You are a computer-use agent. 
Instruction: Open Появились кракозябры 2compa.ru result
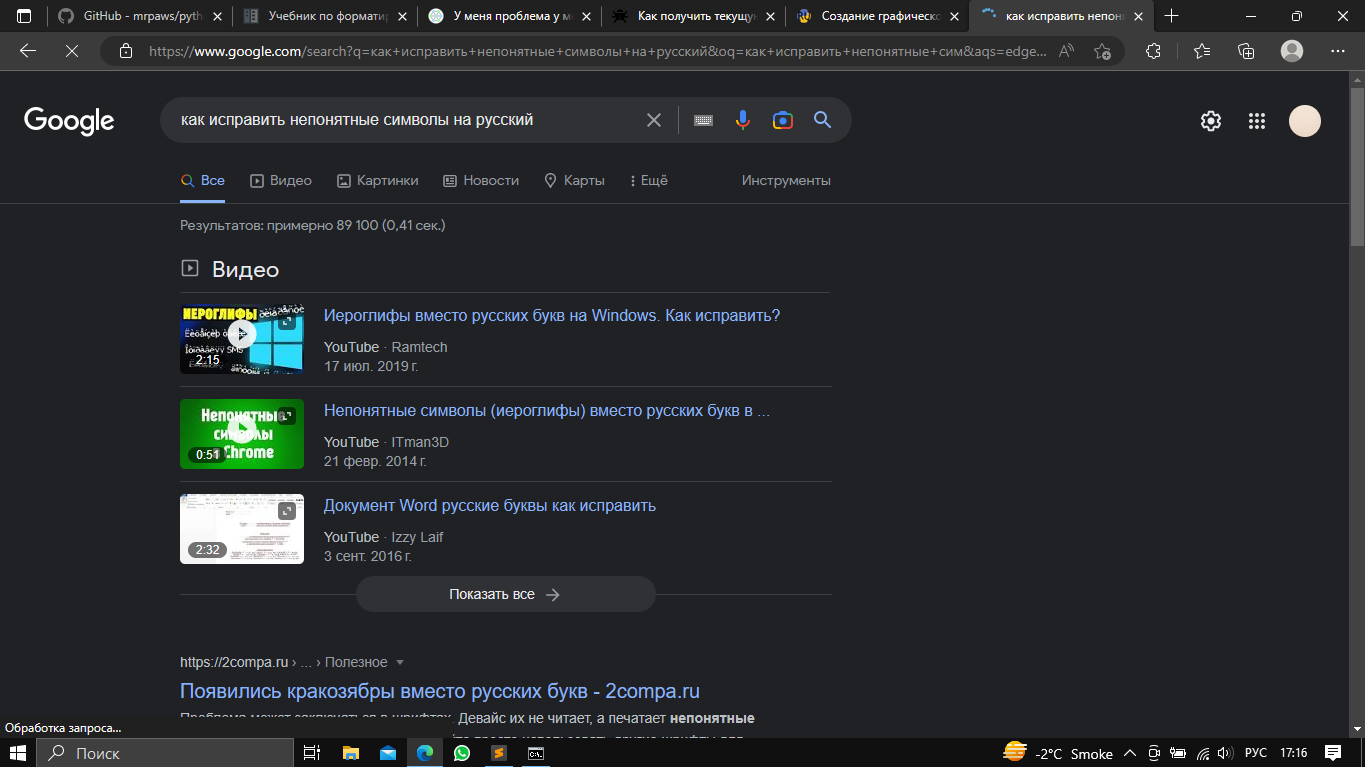pyautogui.click(x=440, y=692)
